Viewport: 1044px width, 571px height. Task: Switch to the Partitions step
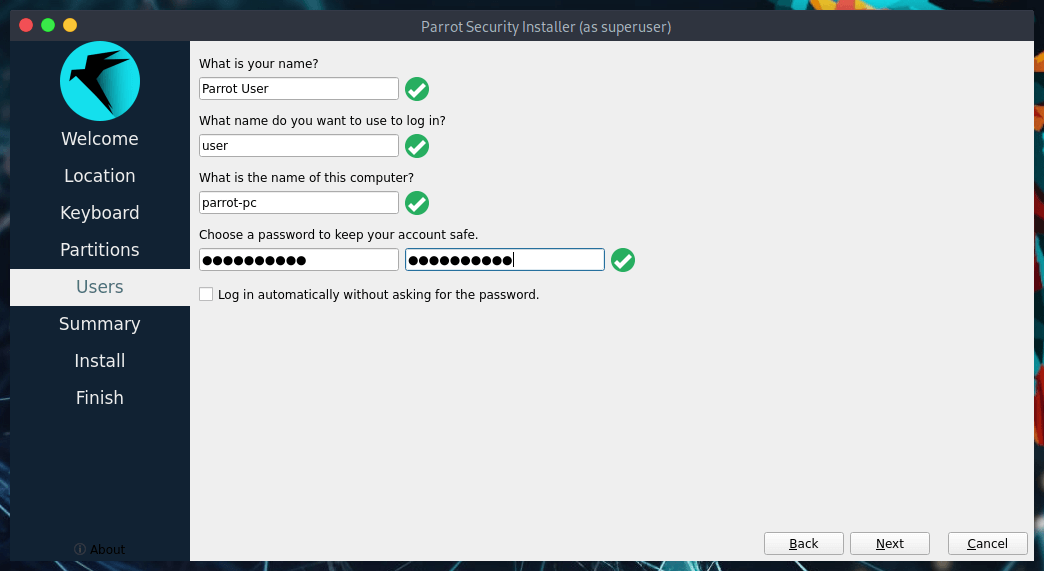coord(100,250)
